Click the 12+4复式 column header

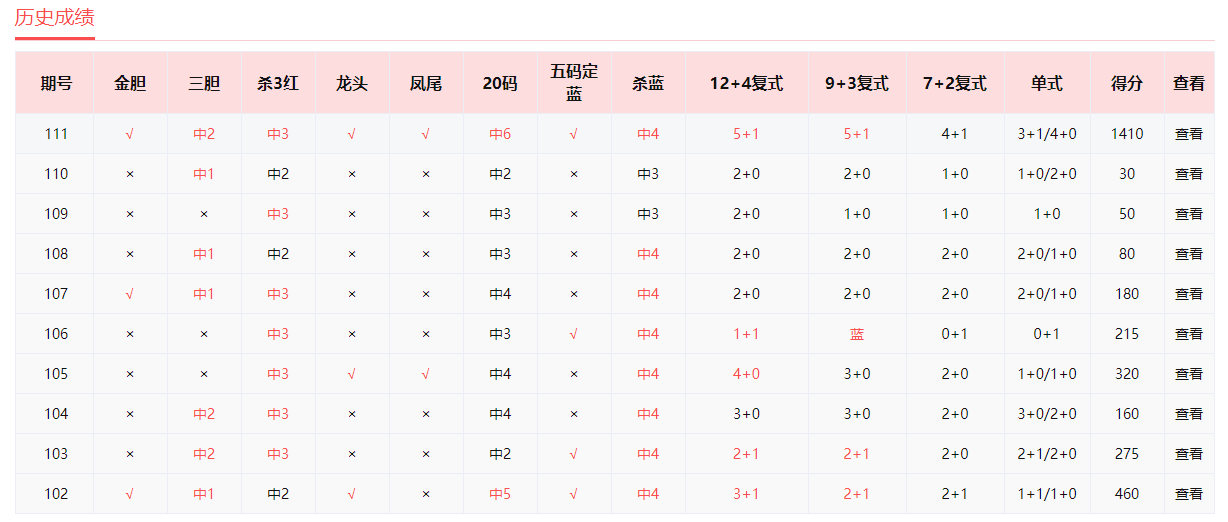[746, 83]
